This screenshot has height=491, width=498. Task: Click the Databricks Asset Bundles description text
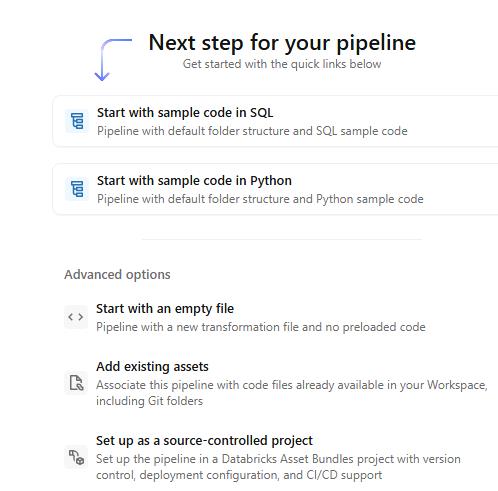278,467
